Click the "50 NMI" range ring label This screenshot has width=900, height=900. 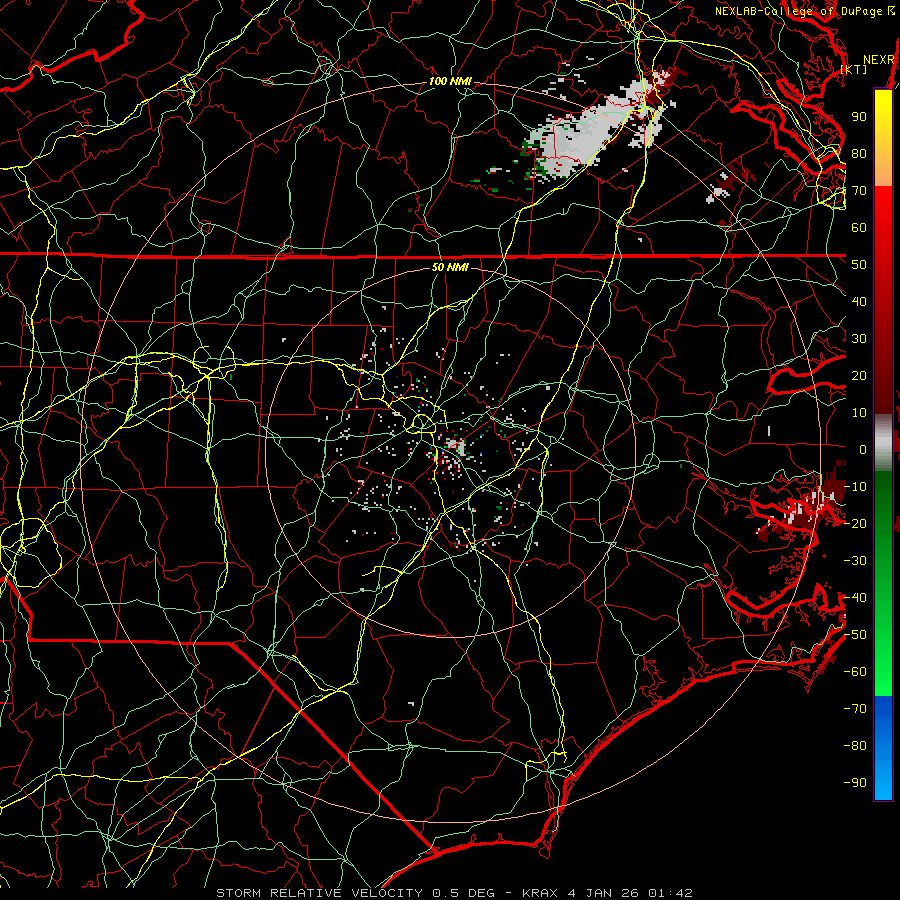click(450, 267)
